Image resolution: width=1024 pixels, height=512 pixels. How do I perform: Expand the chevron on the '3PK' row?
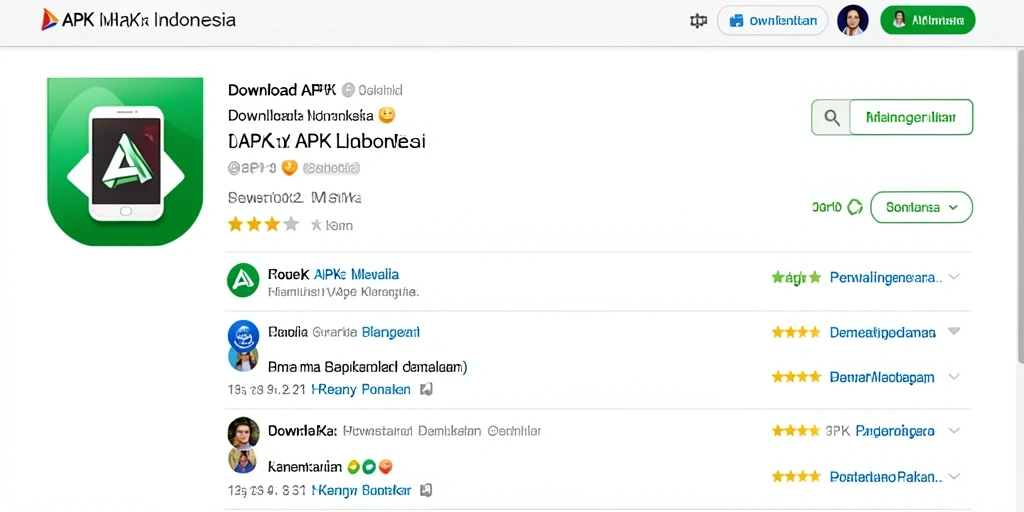pos(954,431)
